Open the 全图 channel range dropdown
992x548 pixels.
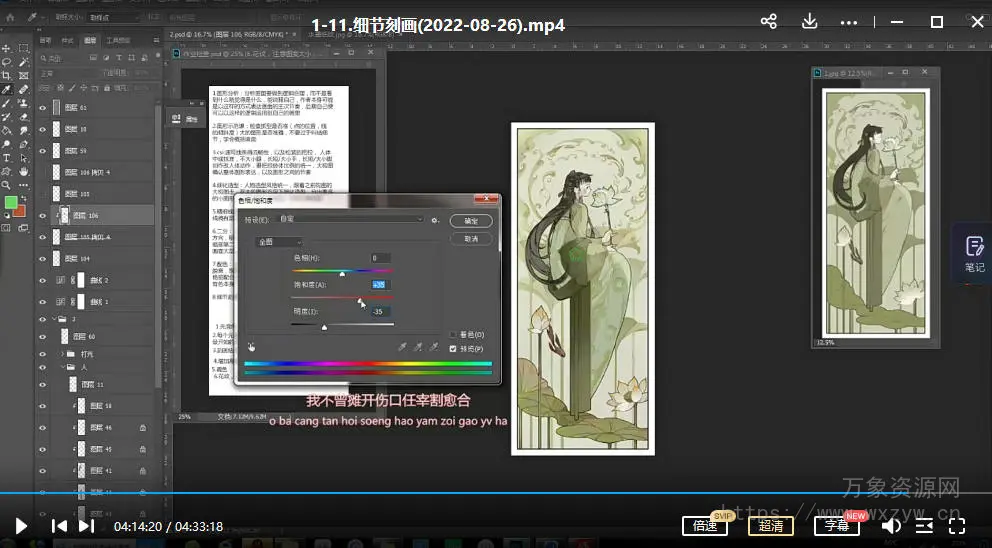(x=280, y=241)
